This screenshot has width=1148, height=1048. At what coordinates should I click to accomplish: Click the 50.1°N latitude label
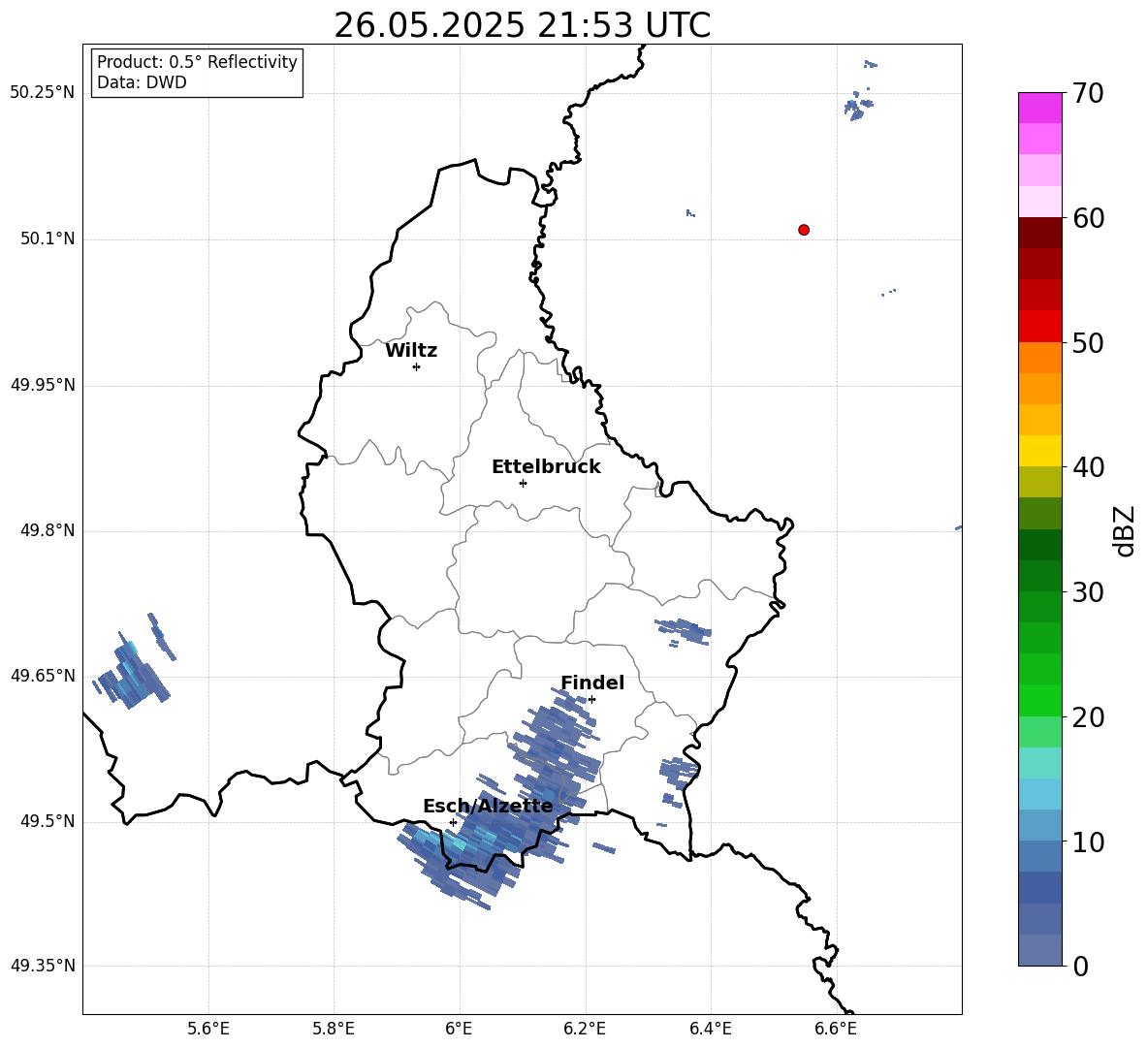pyautogui.click(x=48, y=238)
